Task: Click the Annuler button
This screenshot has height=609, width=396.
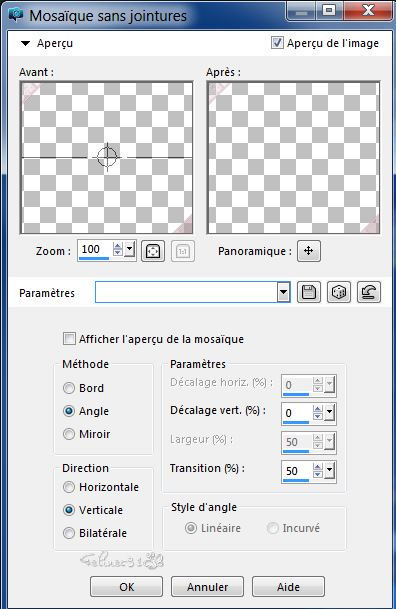Action: pos(207,586)
